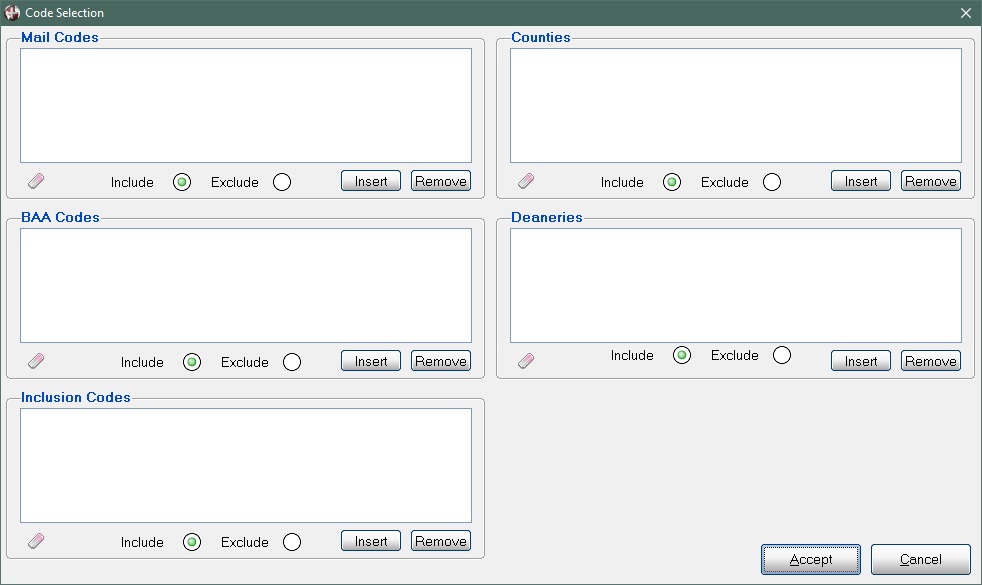
Task: Select Exclude for Mail Codes
Action: (x=282, y=182)
